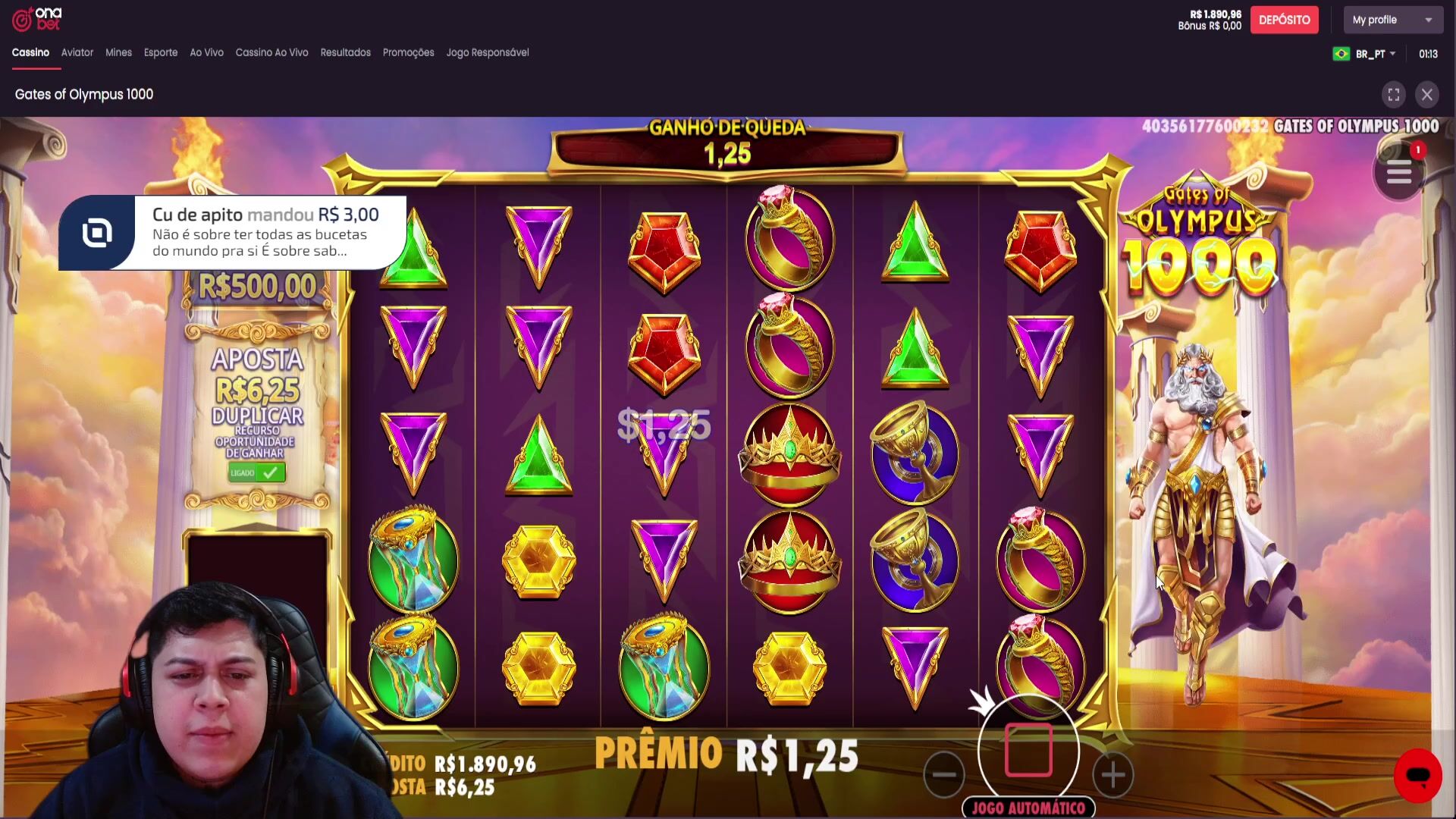The width and height of the screenshot is (1456, 819).
Task: Toggle the Duplicar ante bet checkmark
Action: pyautogui.click(x=257, y=472)
